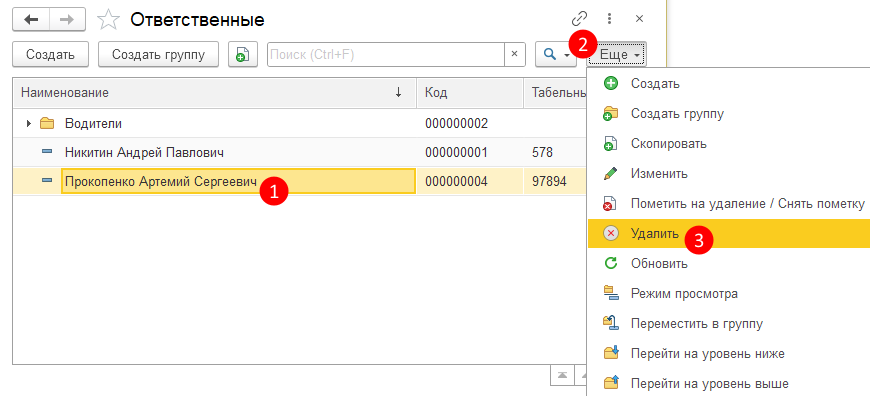
Task: Choose Создать from the Еще menu
Action: pos(729,84)
